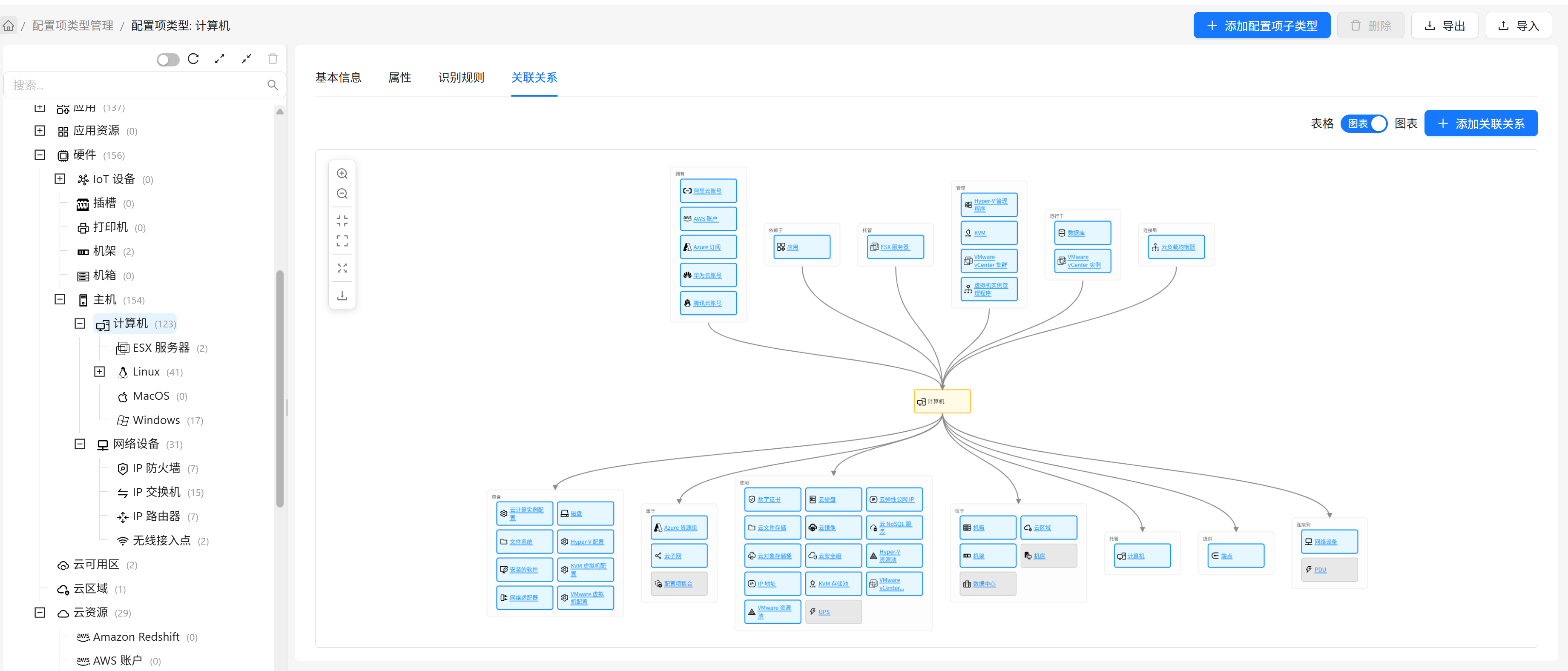1568x671 pixels.
Task: Collapse the 硬件 tree node
Action: point(40,155)
